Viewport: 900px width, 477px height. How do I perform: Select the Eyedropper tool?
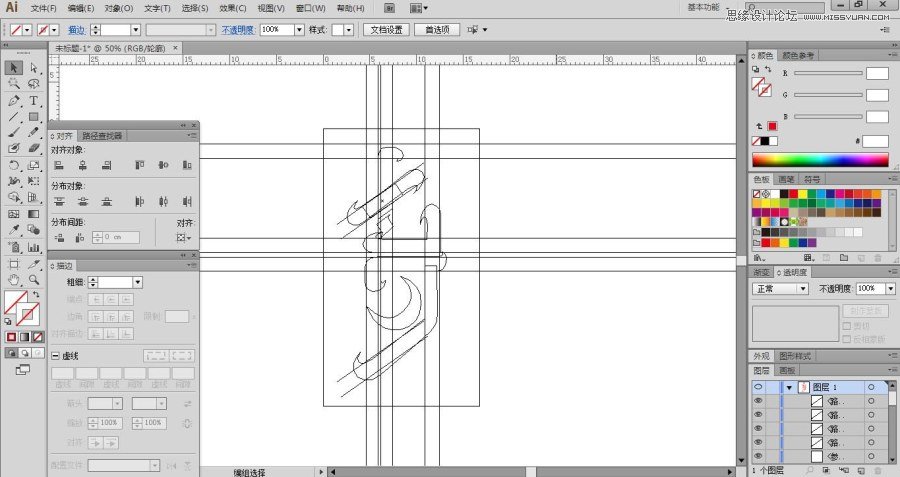14,230
